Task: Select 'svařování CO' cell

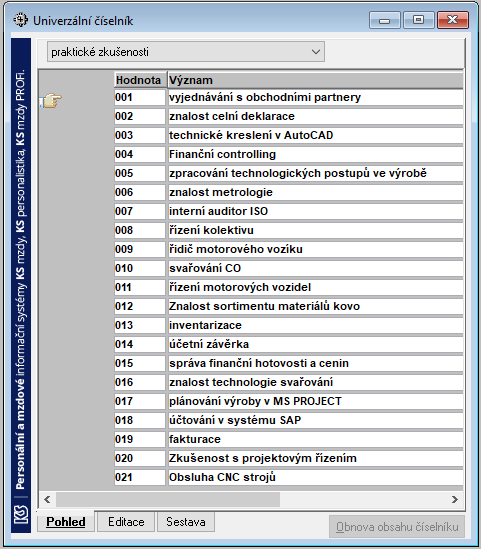Action: (315, 268)
